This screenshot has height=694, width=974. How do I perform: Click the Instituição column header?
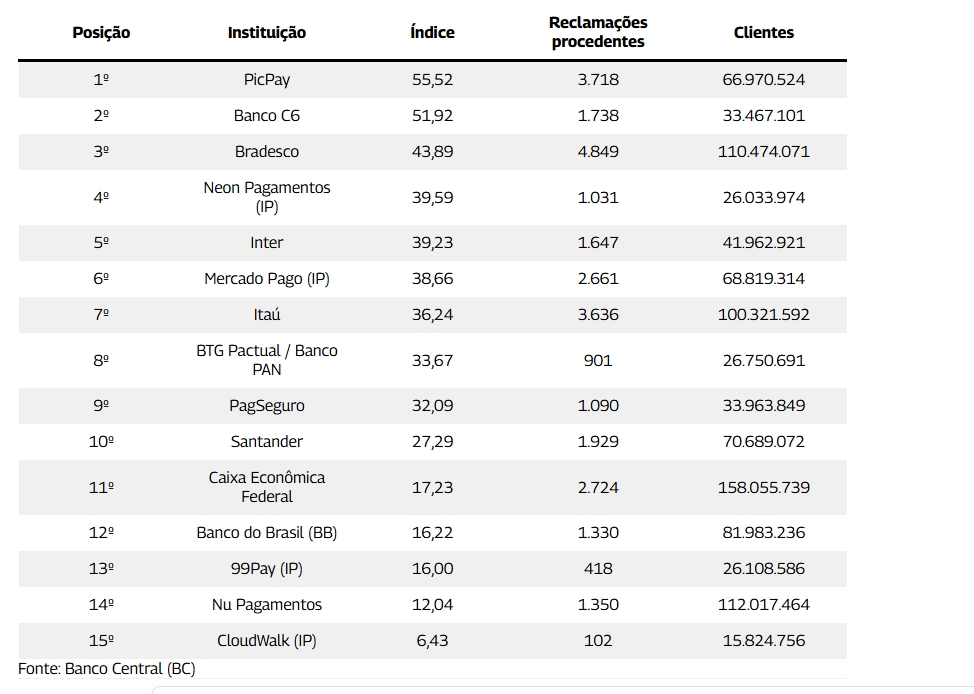[267, 32]
